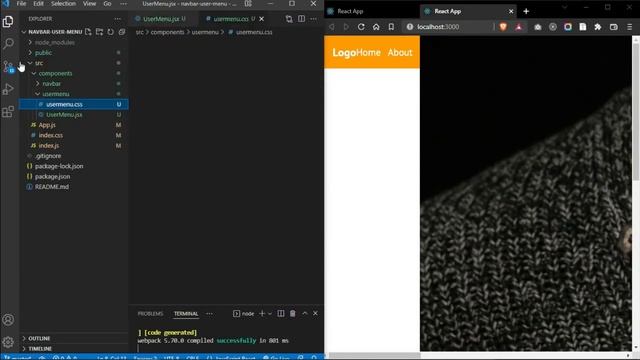Open the Accounts menu icon

[x=8, y=320]
